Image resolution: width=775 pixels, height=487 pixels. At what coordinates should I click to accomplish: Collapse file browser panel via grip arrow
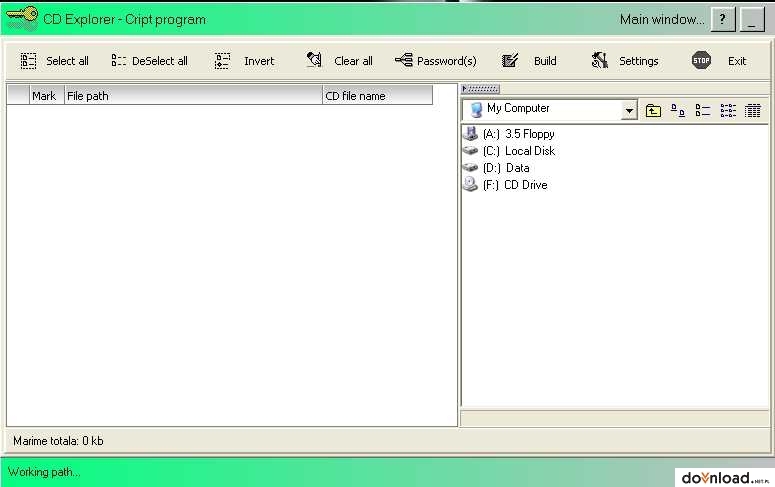[480, 89]
